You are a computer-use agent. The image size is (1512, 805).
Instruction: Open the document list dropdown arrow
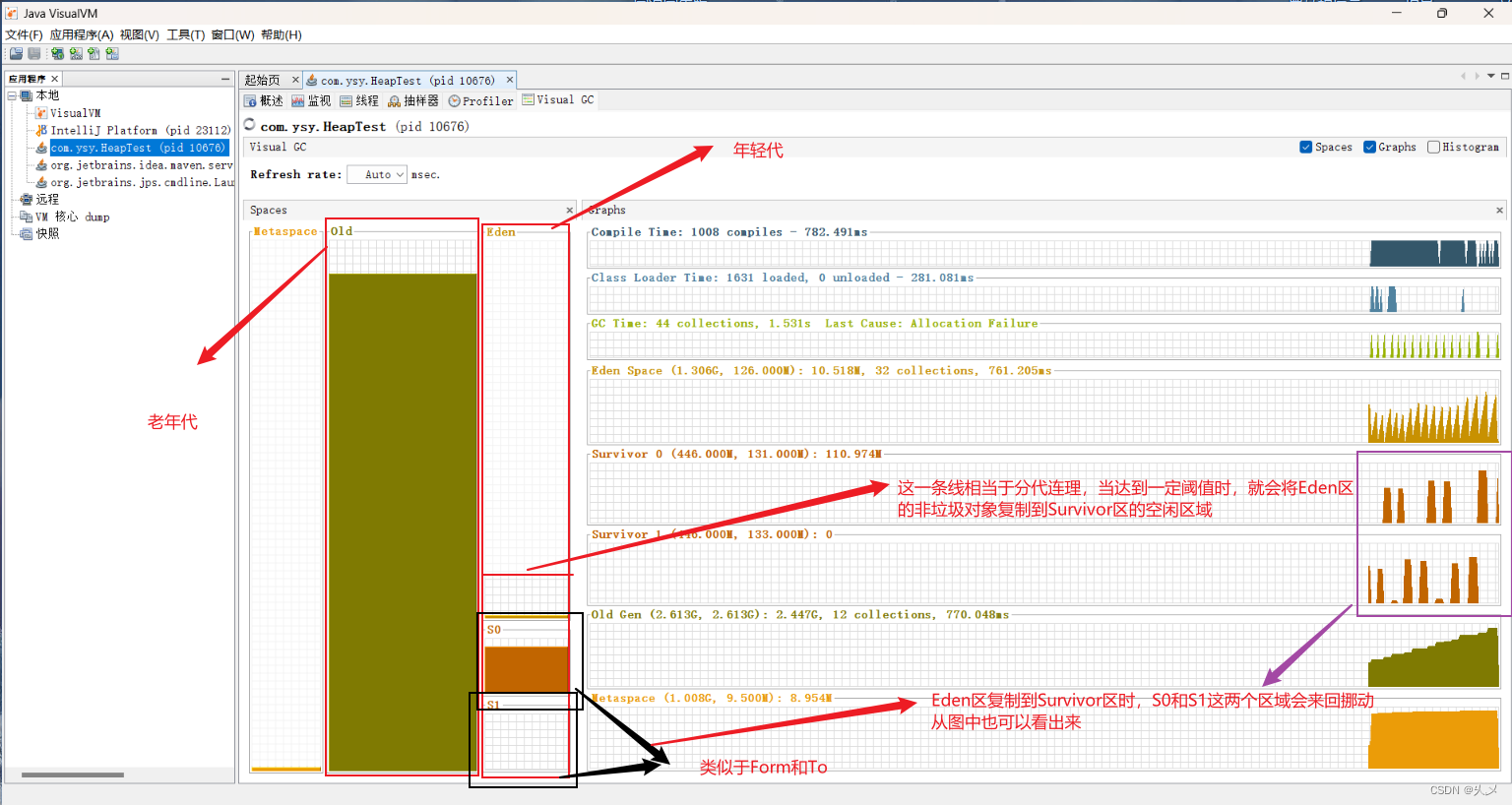tap(1491, 76)
